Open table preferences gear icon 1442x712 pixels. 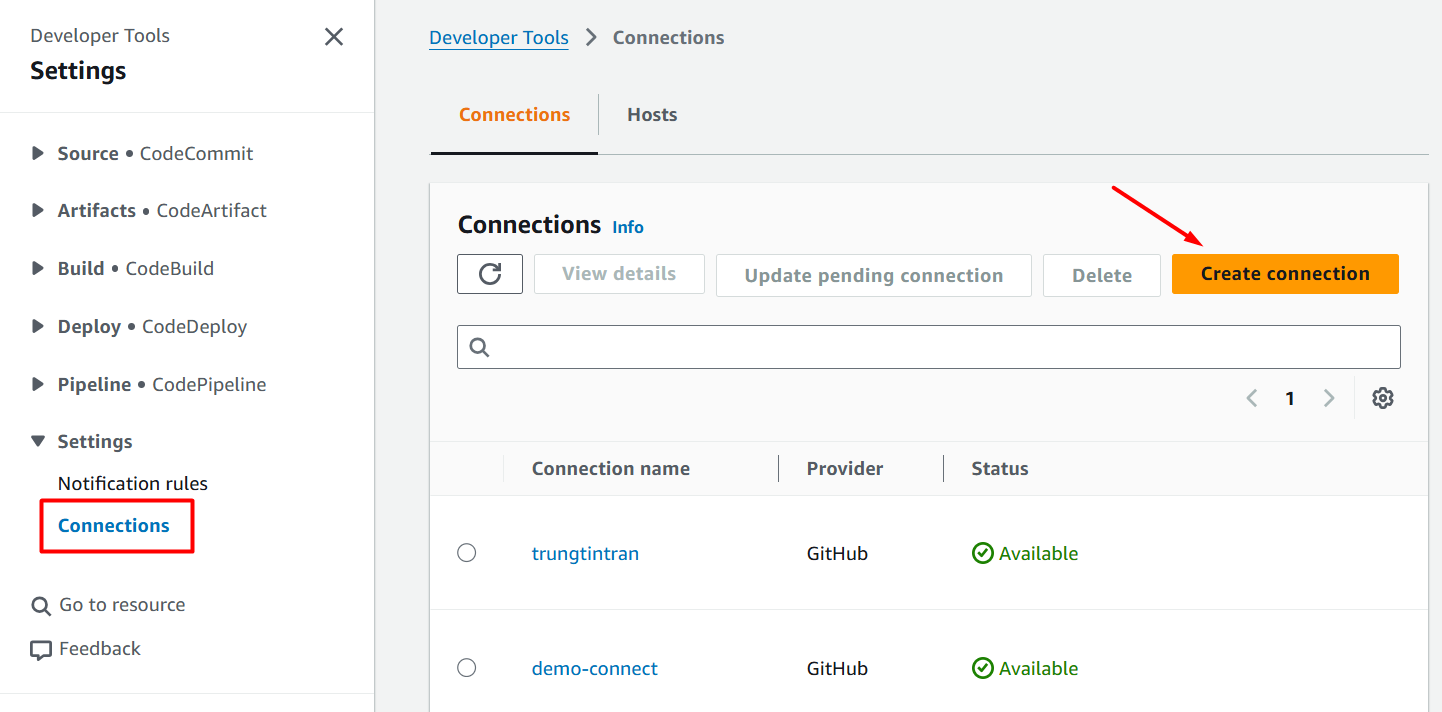tap(1383, 398)
